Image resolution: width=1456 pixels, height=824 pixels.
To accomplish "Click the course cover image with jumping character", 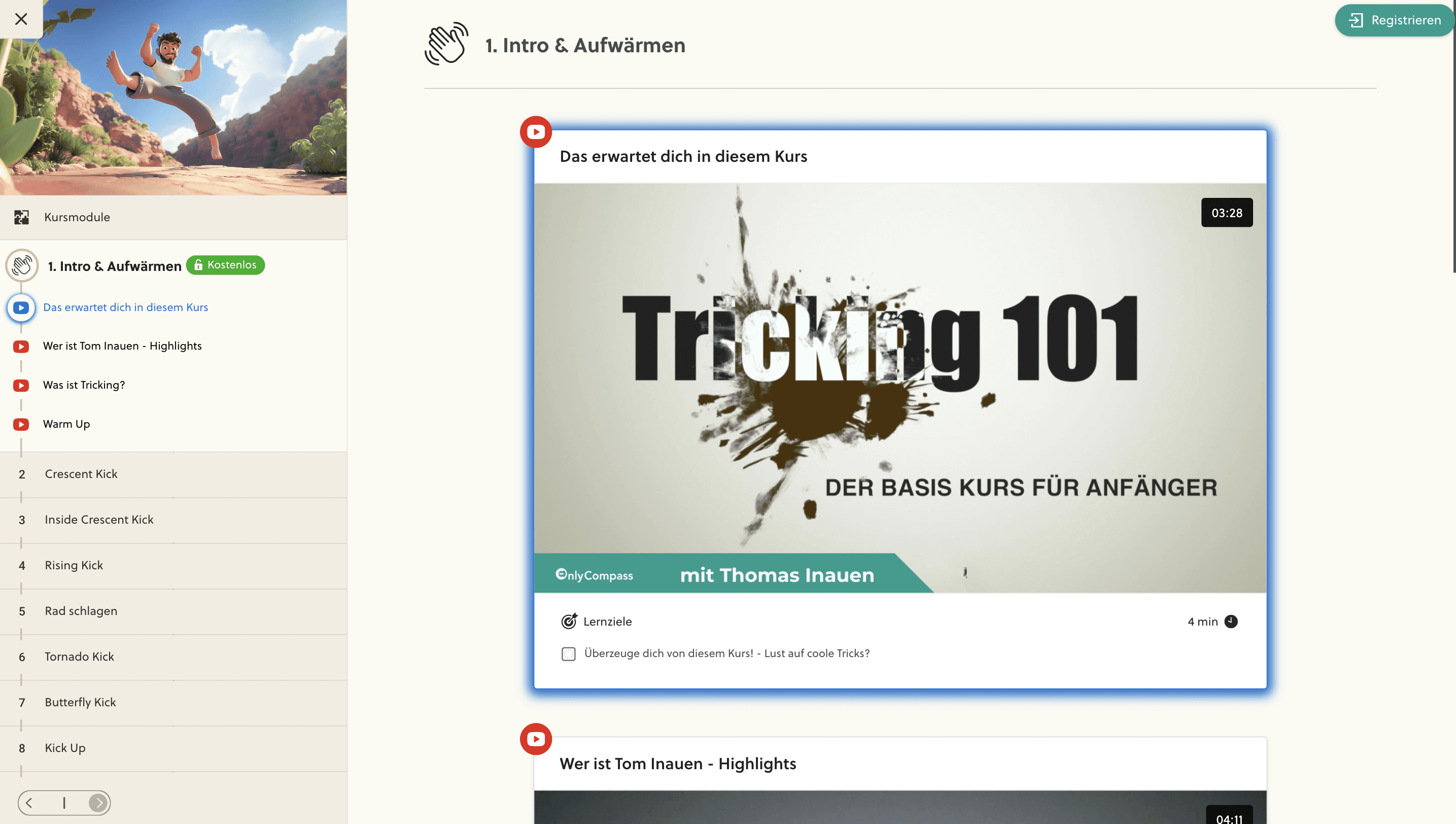I will (x=173, y=97).
